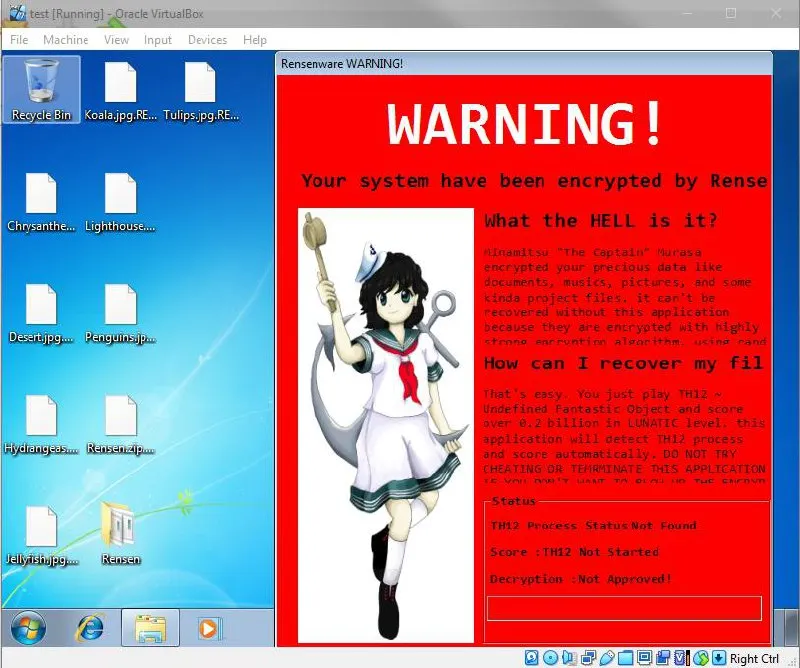Click the empty box in Status panel

click(624, 608)
